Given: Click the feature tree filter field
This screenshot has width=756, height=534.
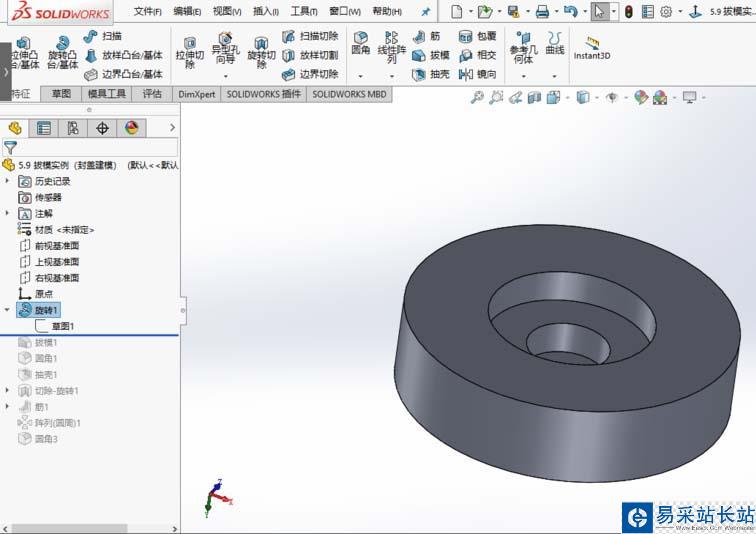Looking at the screenshot, I should (95, 147).
